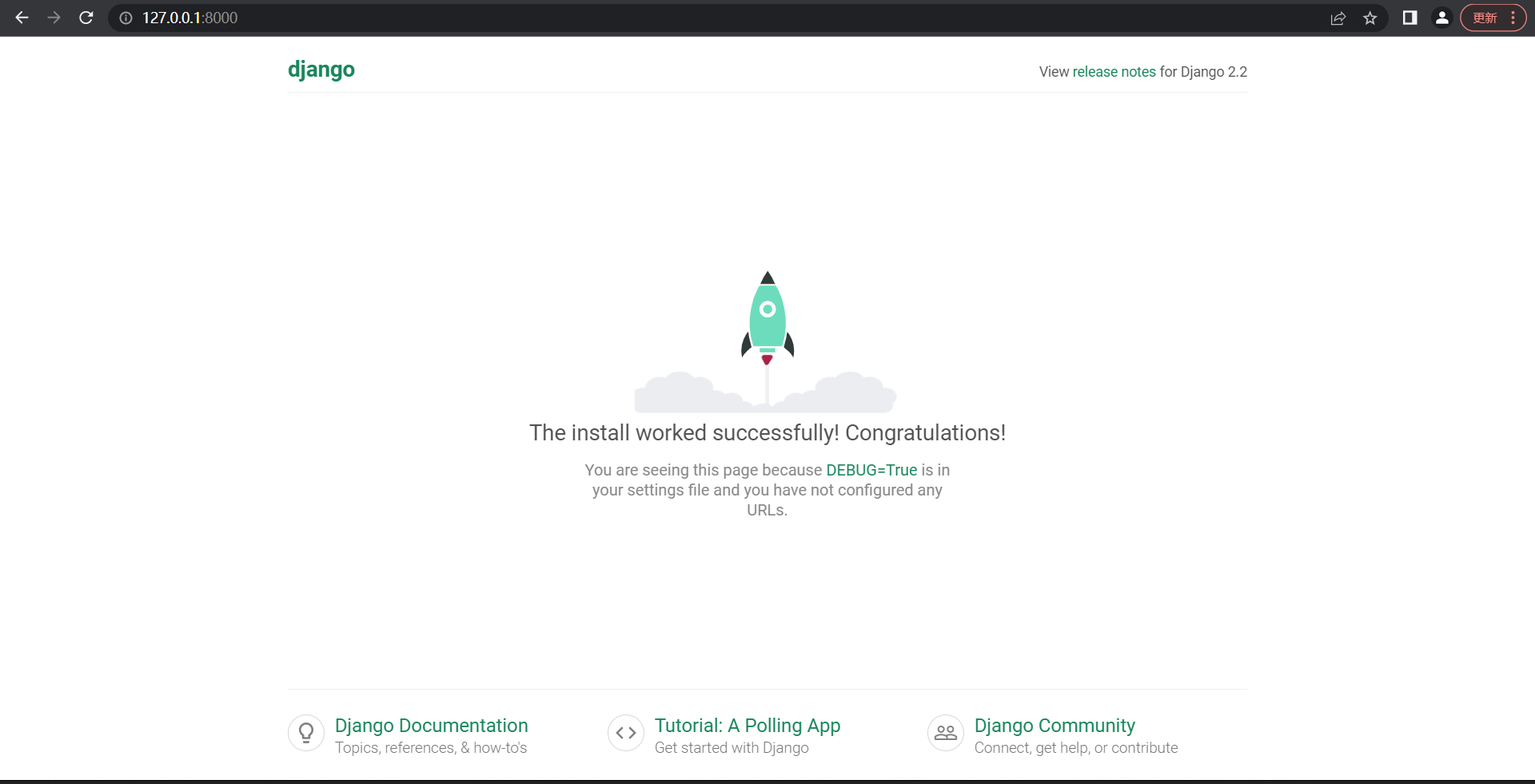Open Tutorial: A Polling App link

(748, 726)
